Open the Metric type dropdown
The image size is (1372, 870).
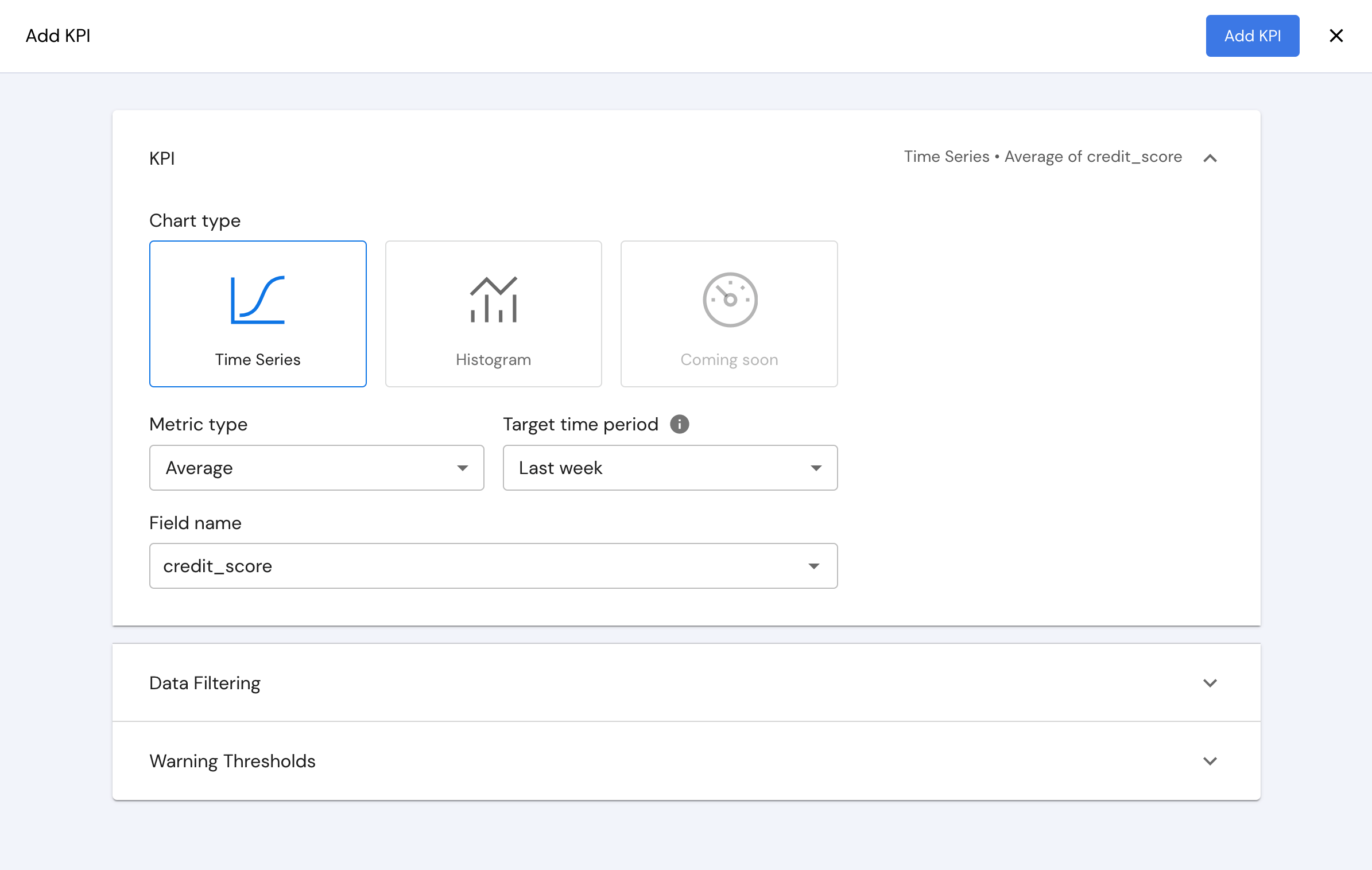pos(316,468)
